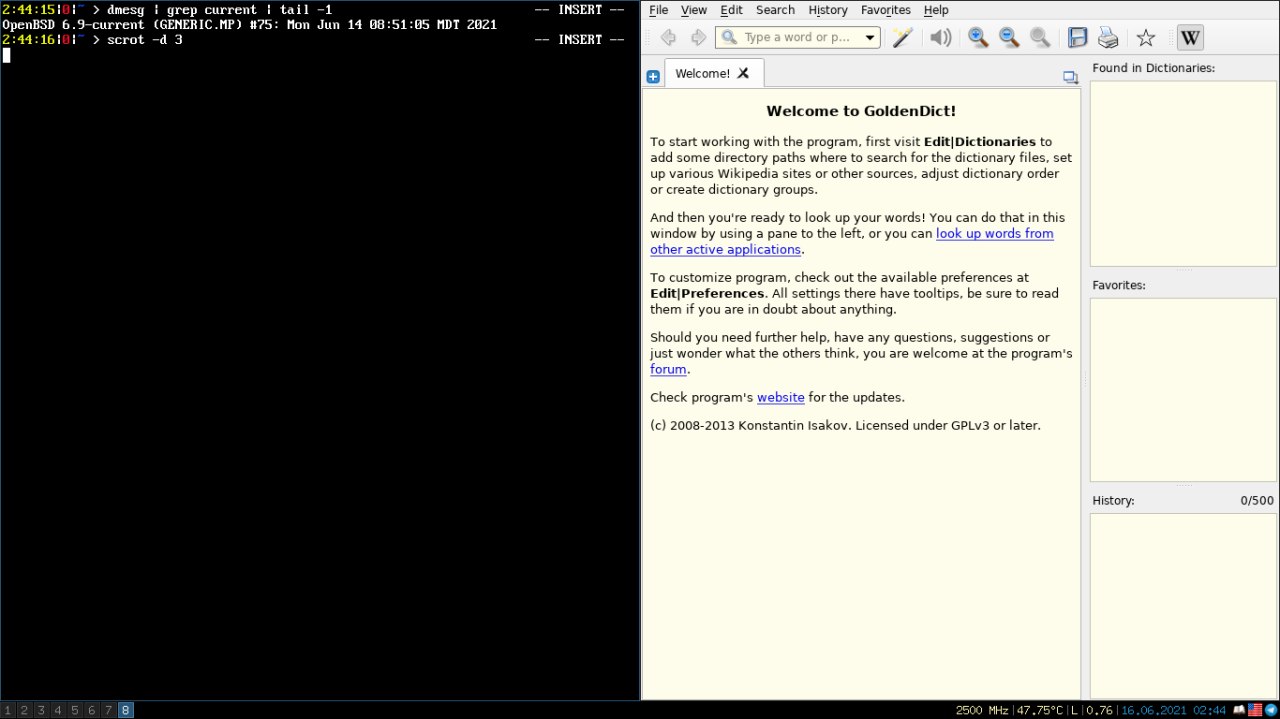Click inside the History pane
Image resolution: width=1280 pixels, height=719 pixels.
click(1183, 605)
